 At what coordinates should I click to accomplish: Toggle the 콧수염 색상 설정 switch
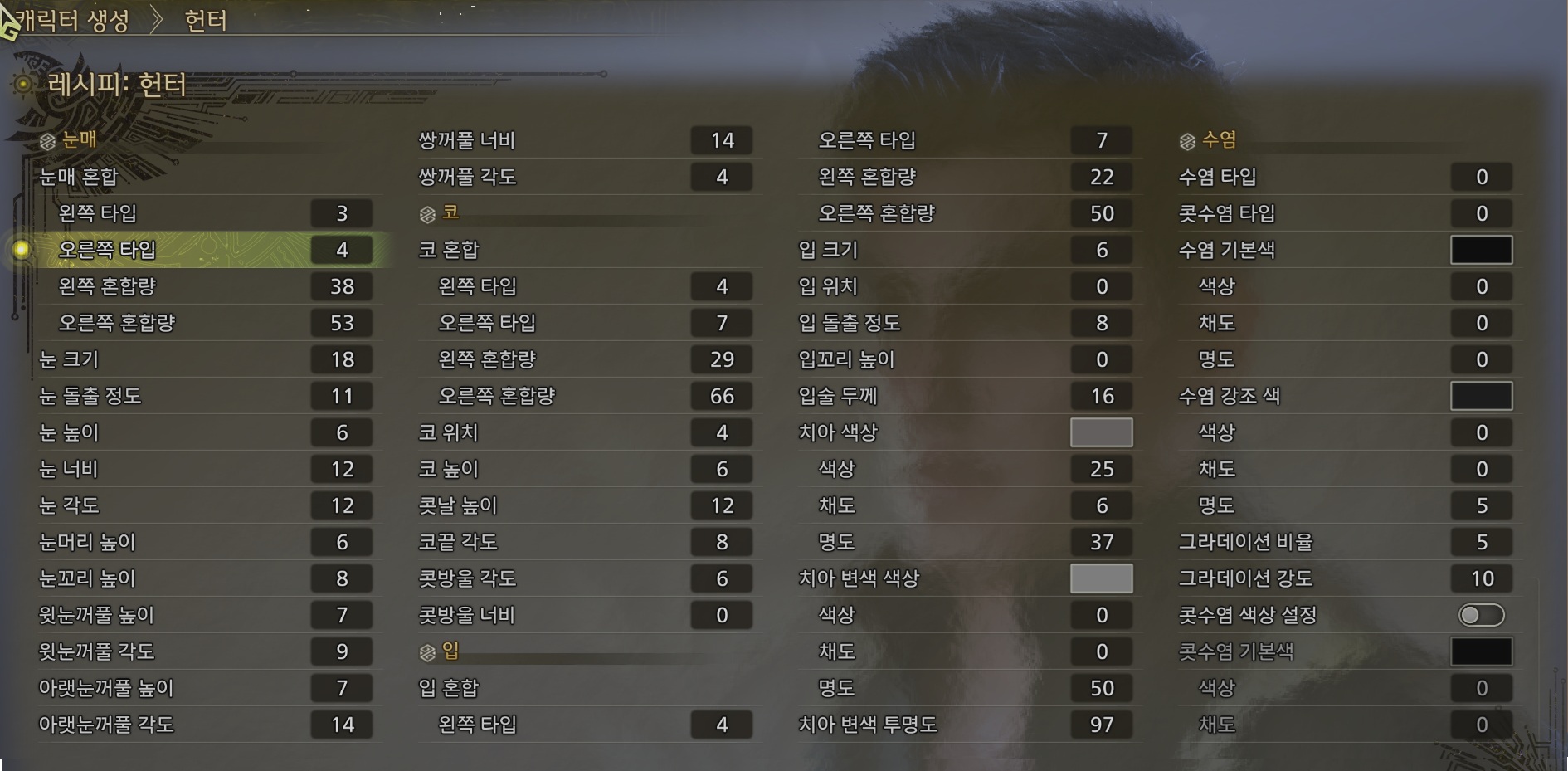tap(1482, 615)
